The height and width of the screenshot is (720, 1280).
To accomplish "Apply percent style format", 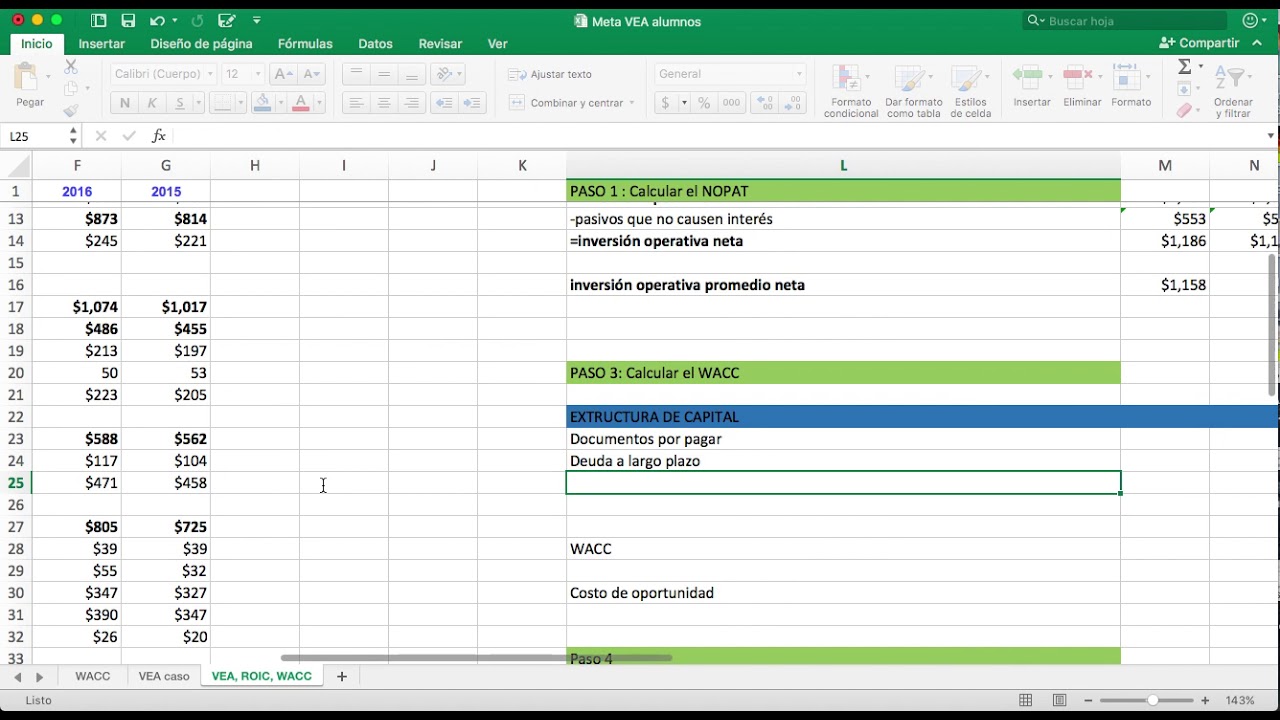I will pyautogui.click(x=704, y=103).
